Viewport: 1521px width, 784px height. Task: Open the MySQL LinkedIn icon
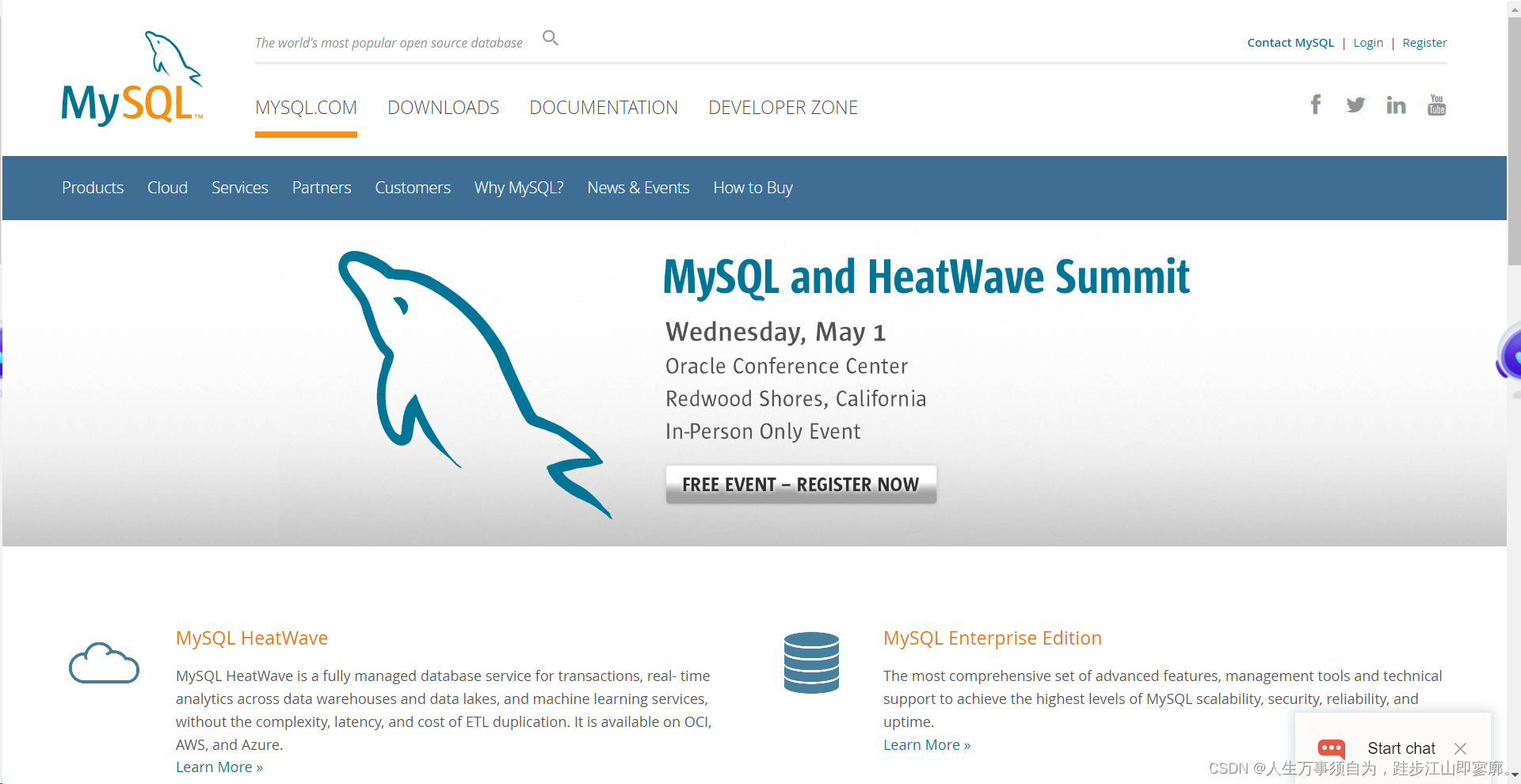coord(1396,105)
